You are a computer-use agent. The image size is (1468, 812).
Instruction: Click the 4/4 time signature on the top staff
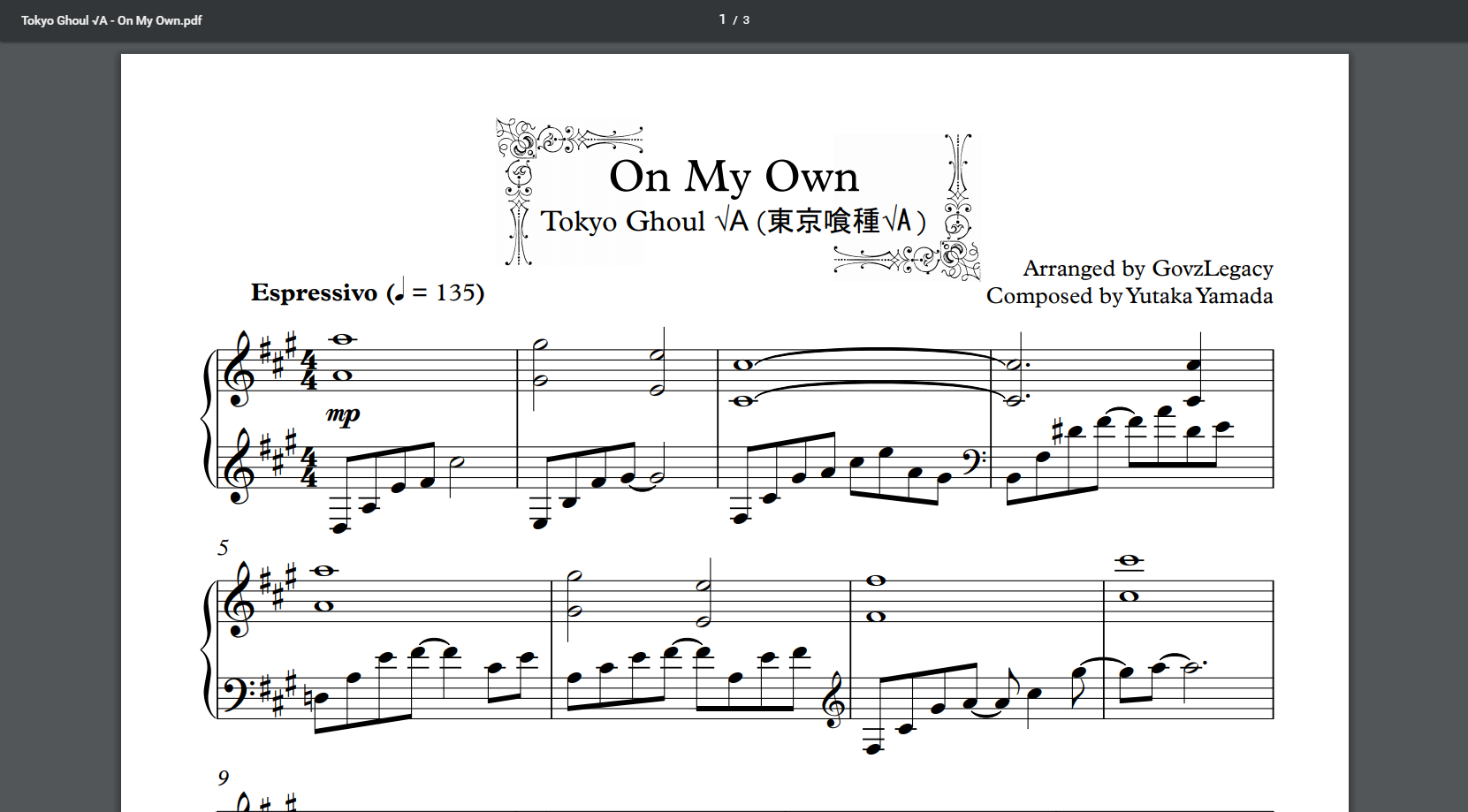pyautogui.click(x=308, y=371)
